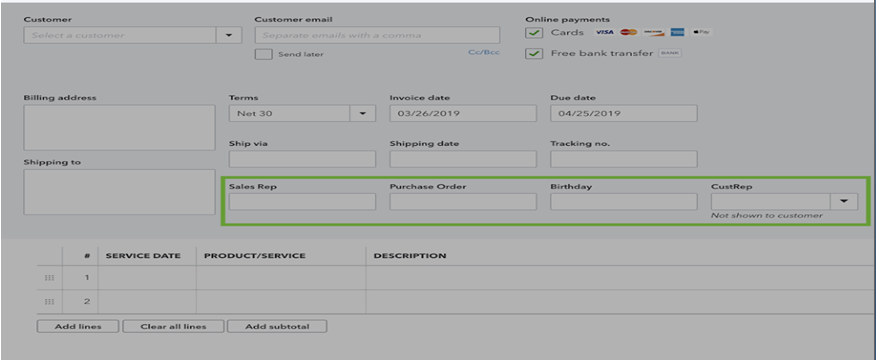The image size is (876, 360).
Task: Click the drag handle on line 2
Action: click(49, 302)
